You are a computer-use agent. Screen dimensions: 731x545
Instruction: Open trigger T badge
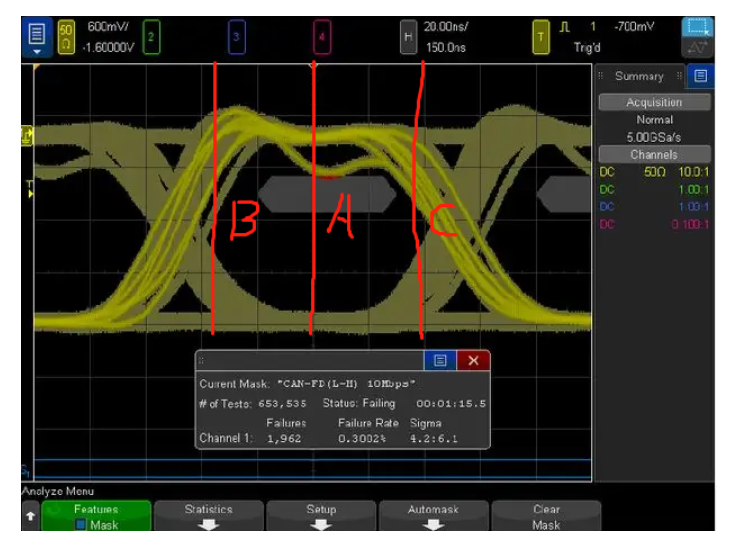[x=541, y=37]
